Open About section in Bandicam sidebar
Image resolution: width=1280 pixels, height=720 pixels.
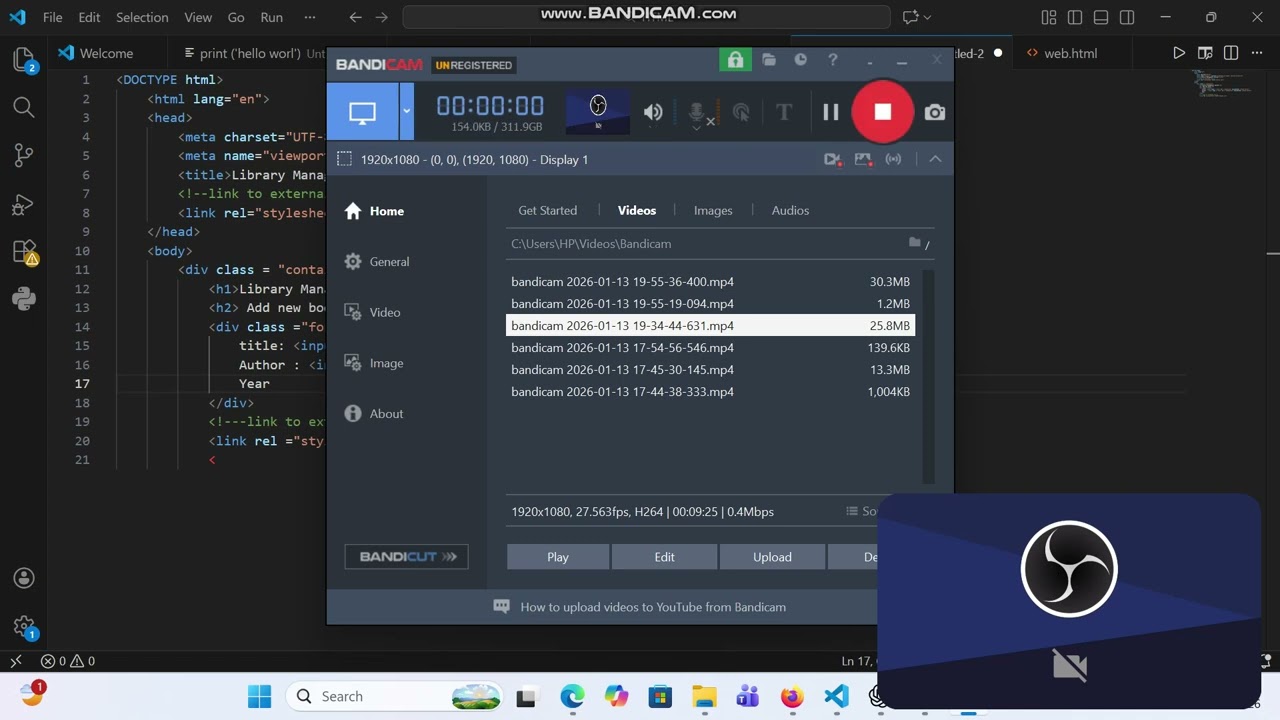click(373, 414)
